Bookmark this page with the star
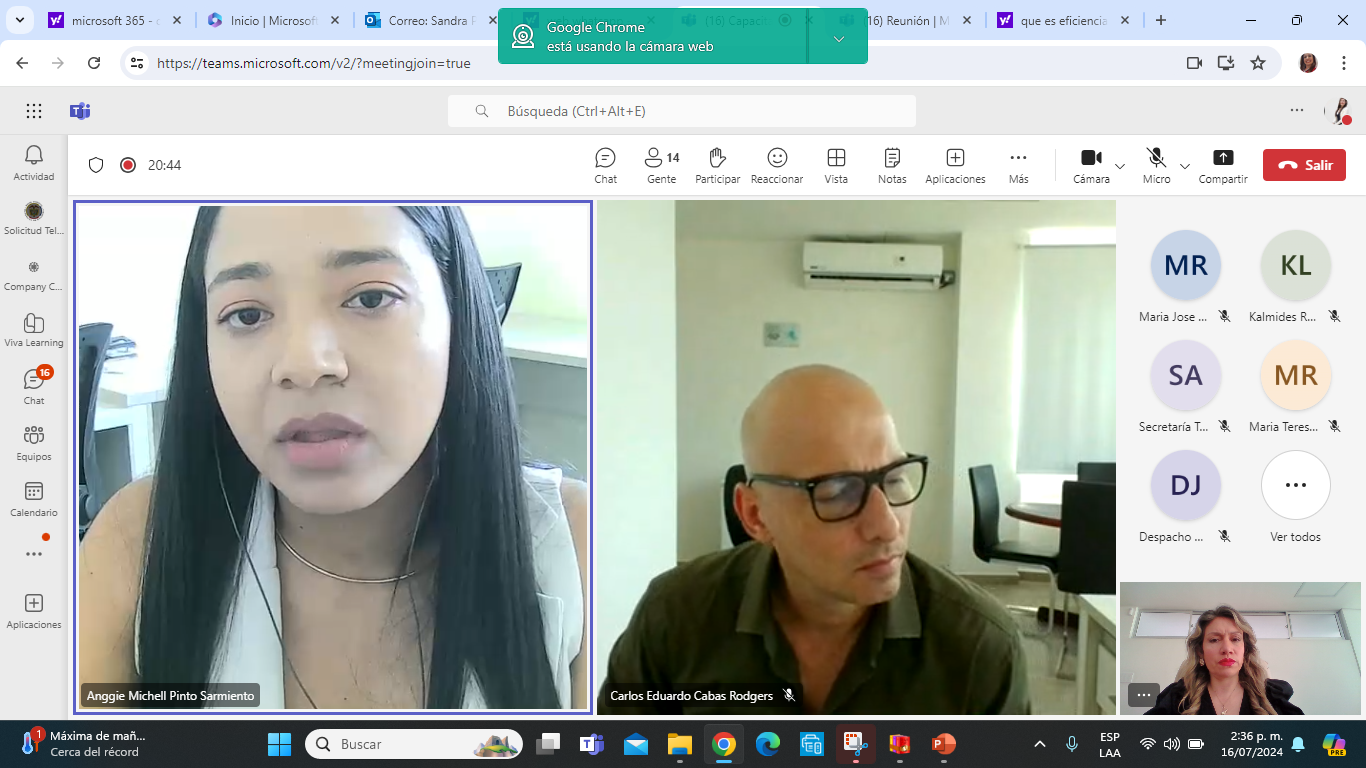Image resolution: width=1366 pixels, height=768 pixels. click(x=1258, y=63)
